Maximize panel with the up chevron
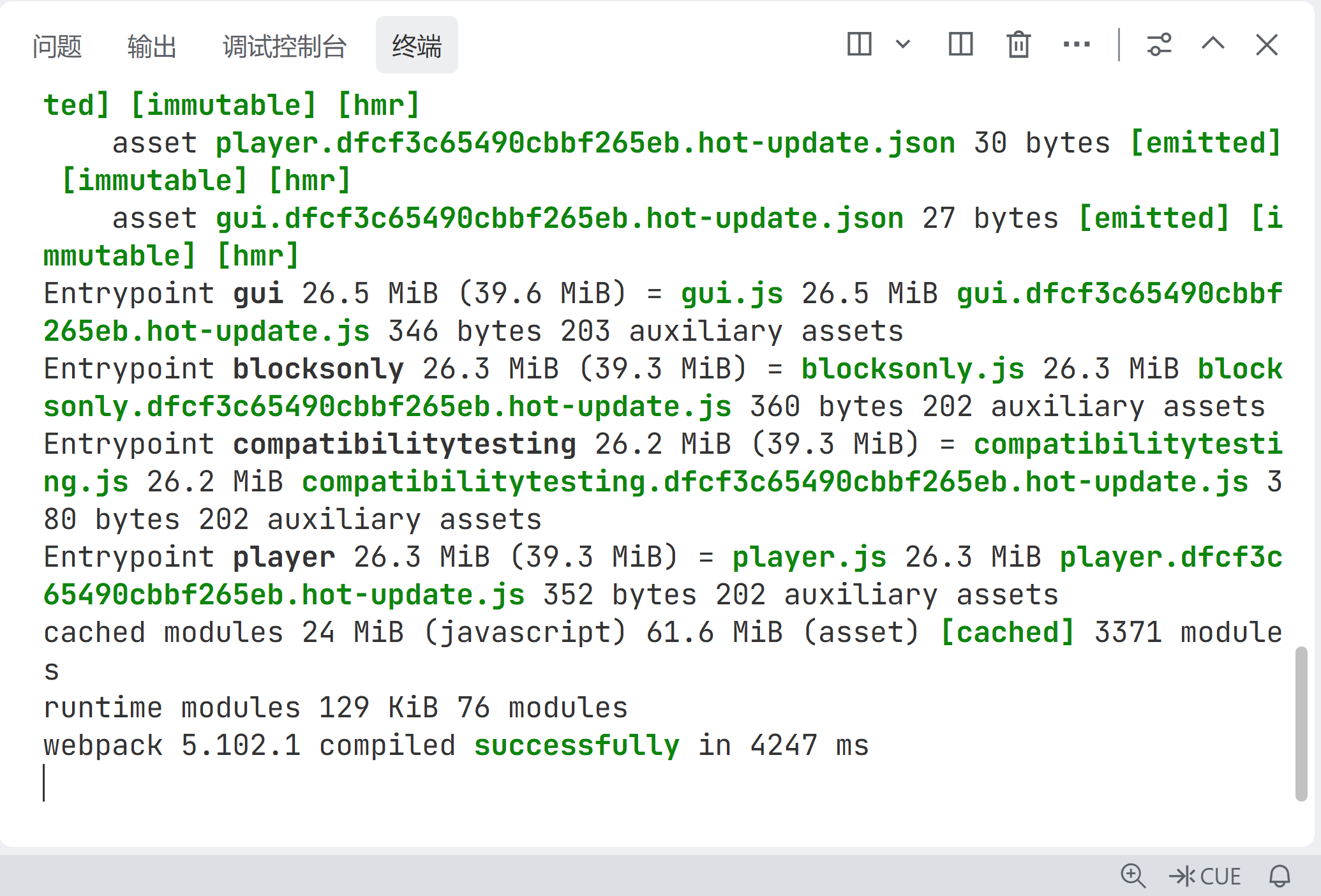Screen dimensions: 1321x896 click(x=1213, y=45)
